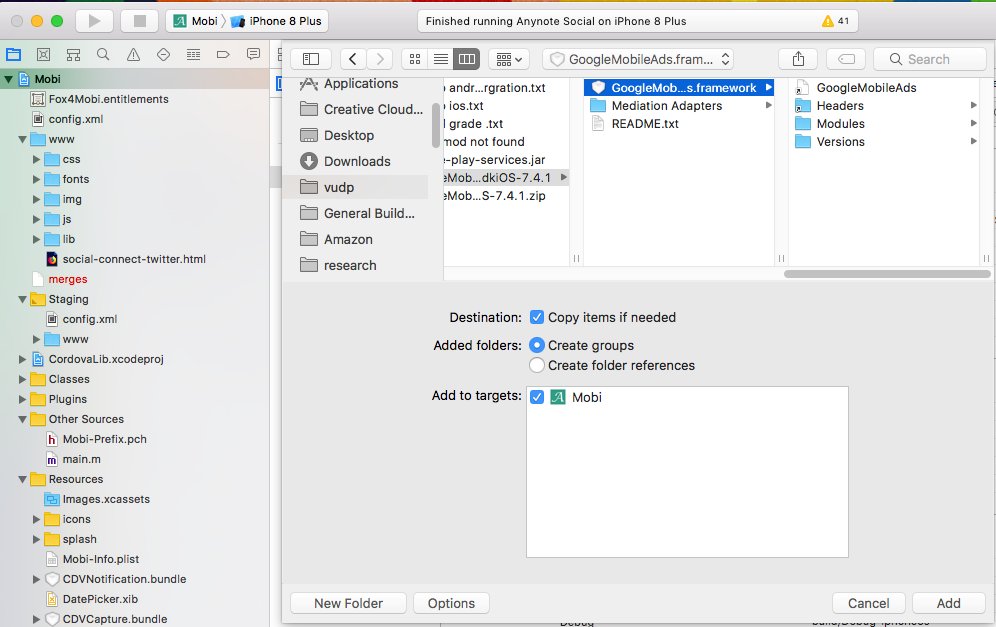The width and height of the screenshot is (996, 627).
Task: Open the Breakpoint navigator icon
Action: [223, 54]
